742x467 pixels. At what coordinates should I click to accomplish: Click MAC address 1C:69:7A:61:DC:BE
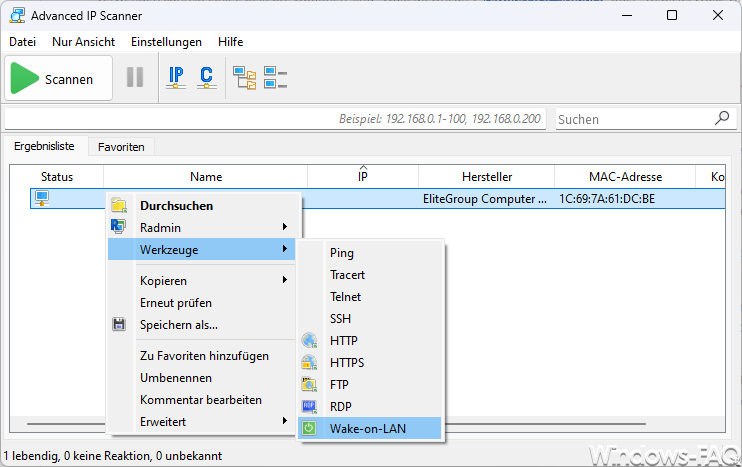[x=607, y=199]
